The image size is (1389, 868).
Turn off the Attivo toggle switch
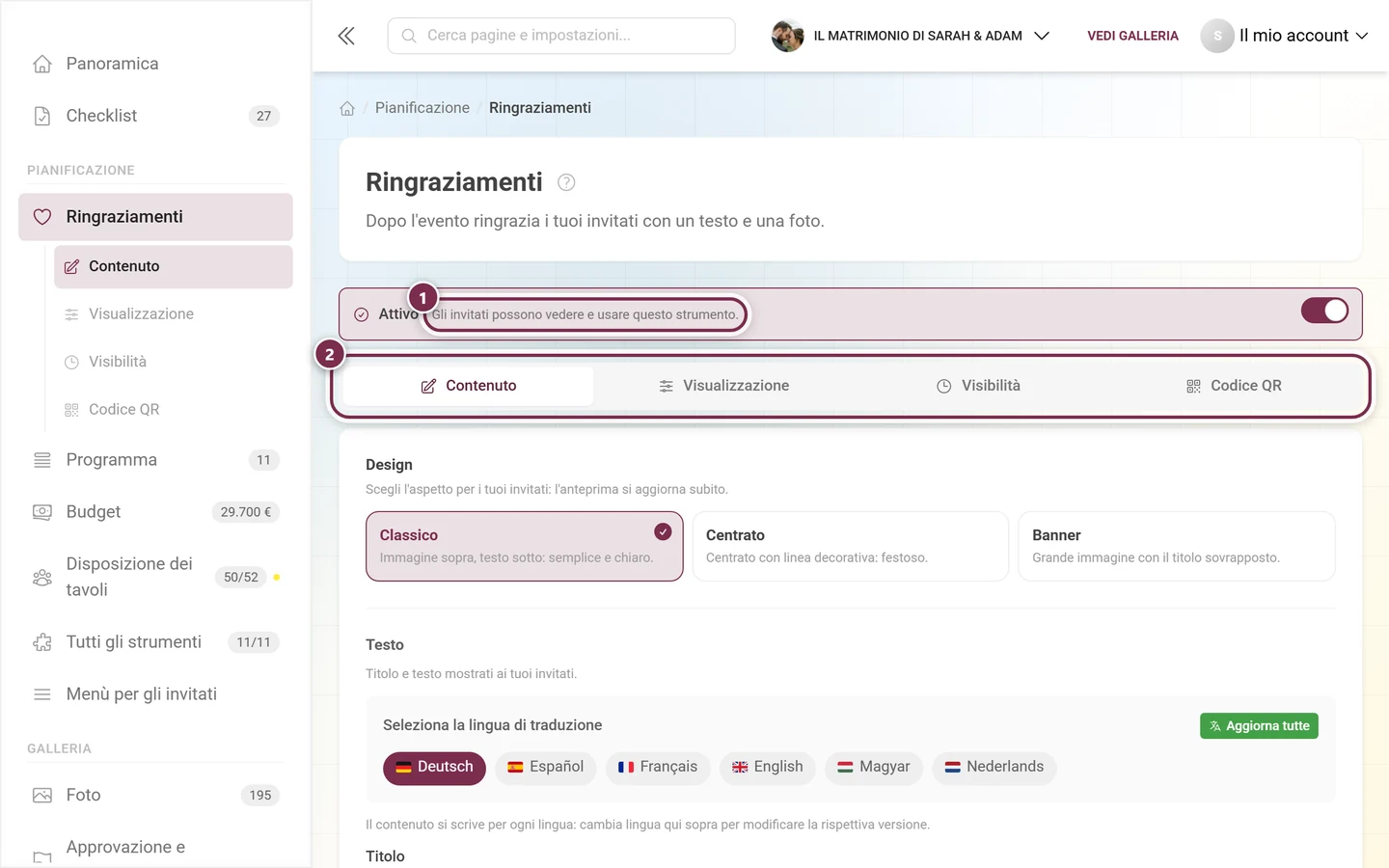coord(1324,311)
